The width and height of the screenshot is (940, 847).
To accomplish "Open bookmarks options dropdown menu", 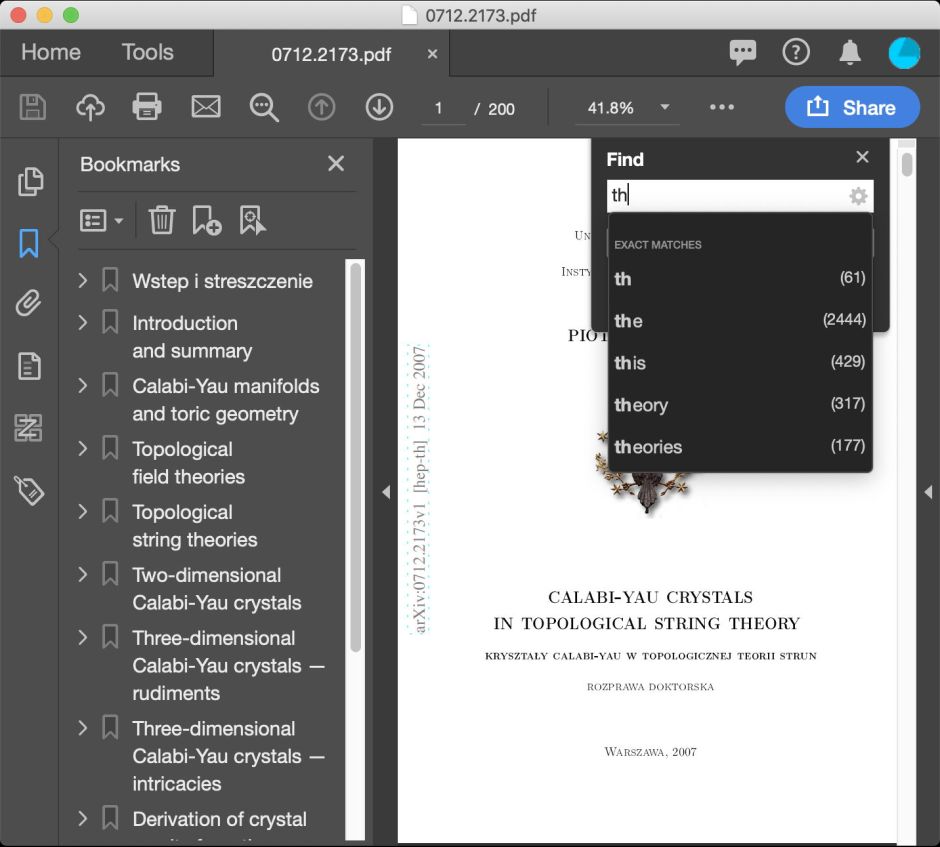I will click(101, 220).
